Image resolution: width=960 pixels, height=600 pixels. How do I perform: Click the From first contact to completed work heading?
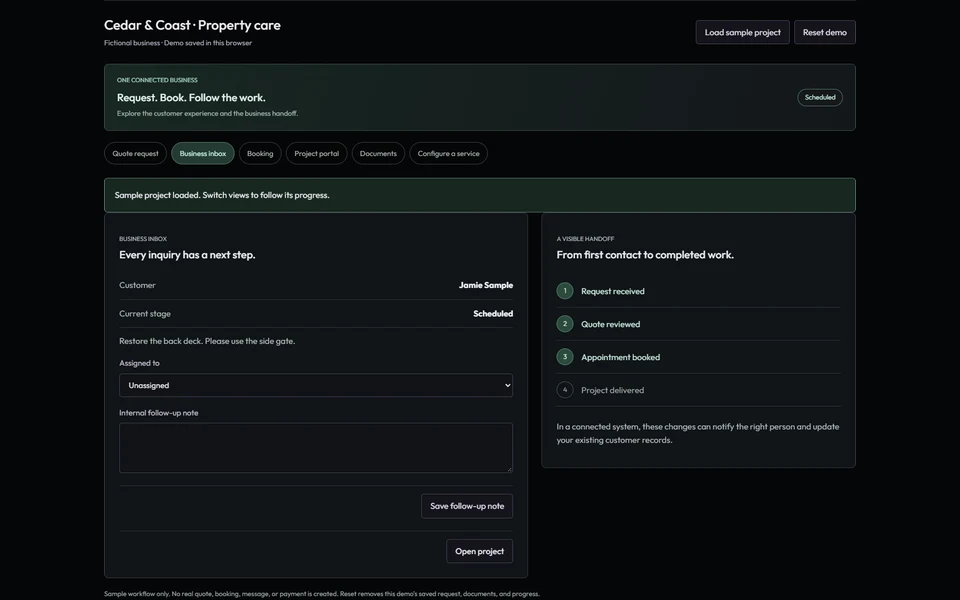coord(645,255)
